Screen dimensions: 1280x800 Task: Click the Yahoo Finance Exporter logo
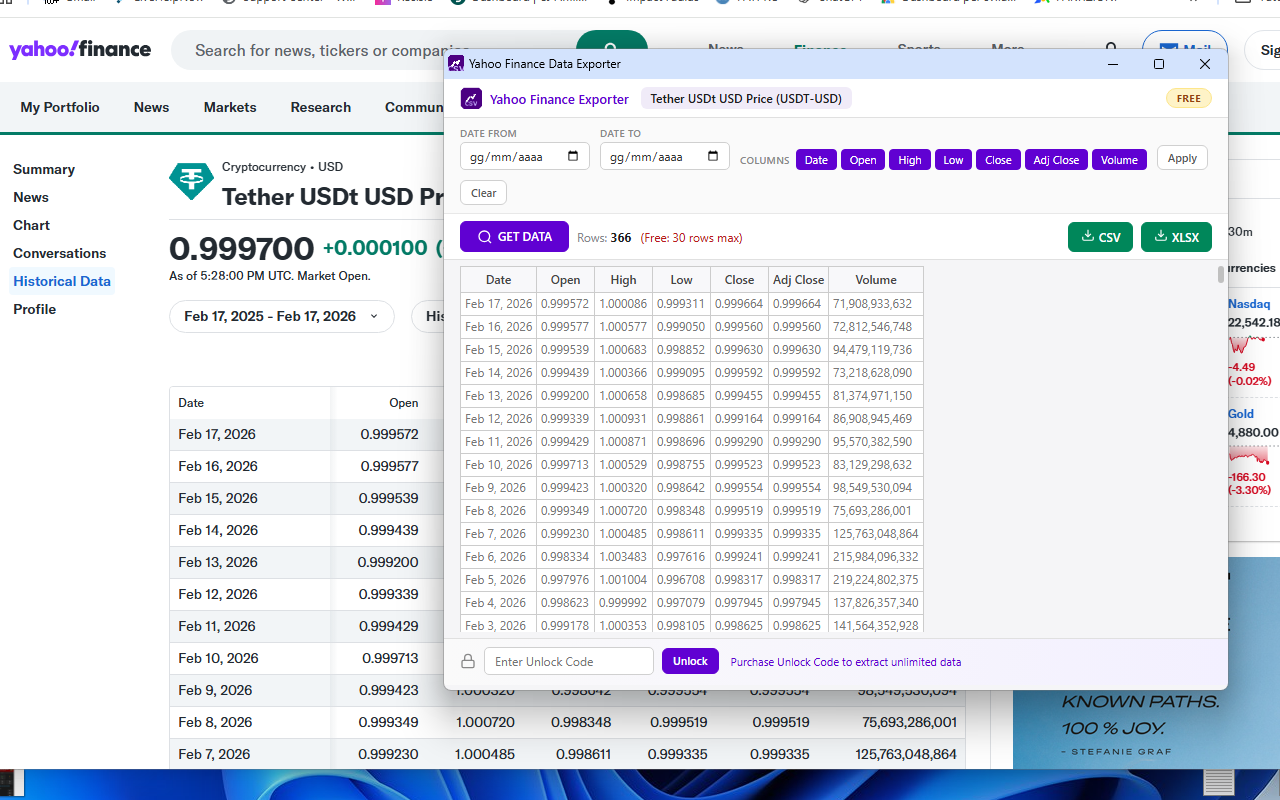tap(471, 98)
